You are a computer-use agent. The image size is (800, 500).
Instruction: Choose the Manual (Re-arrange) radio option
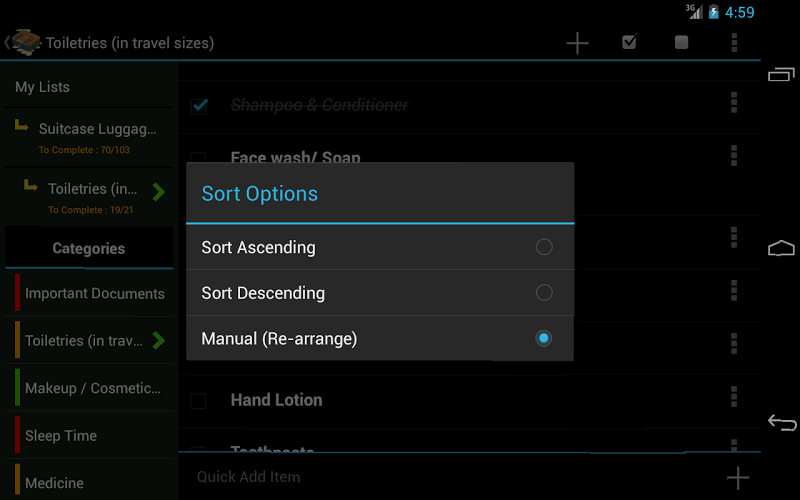click(544, 339)
